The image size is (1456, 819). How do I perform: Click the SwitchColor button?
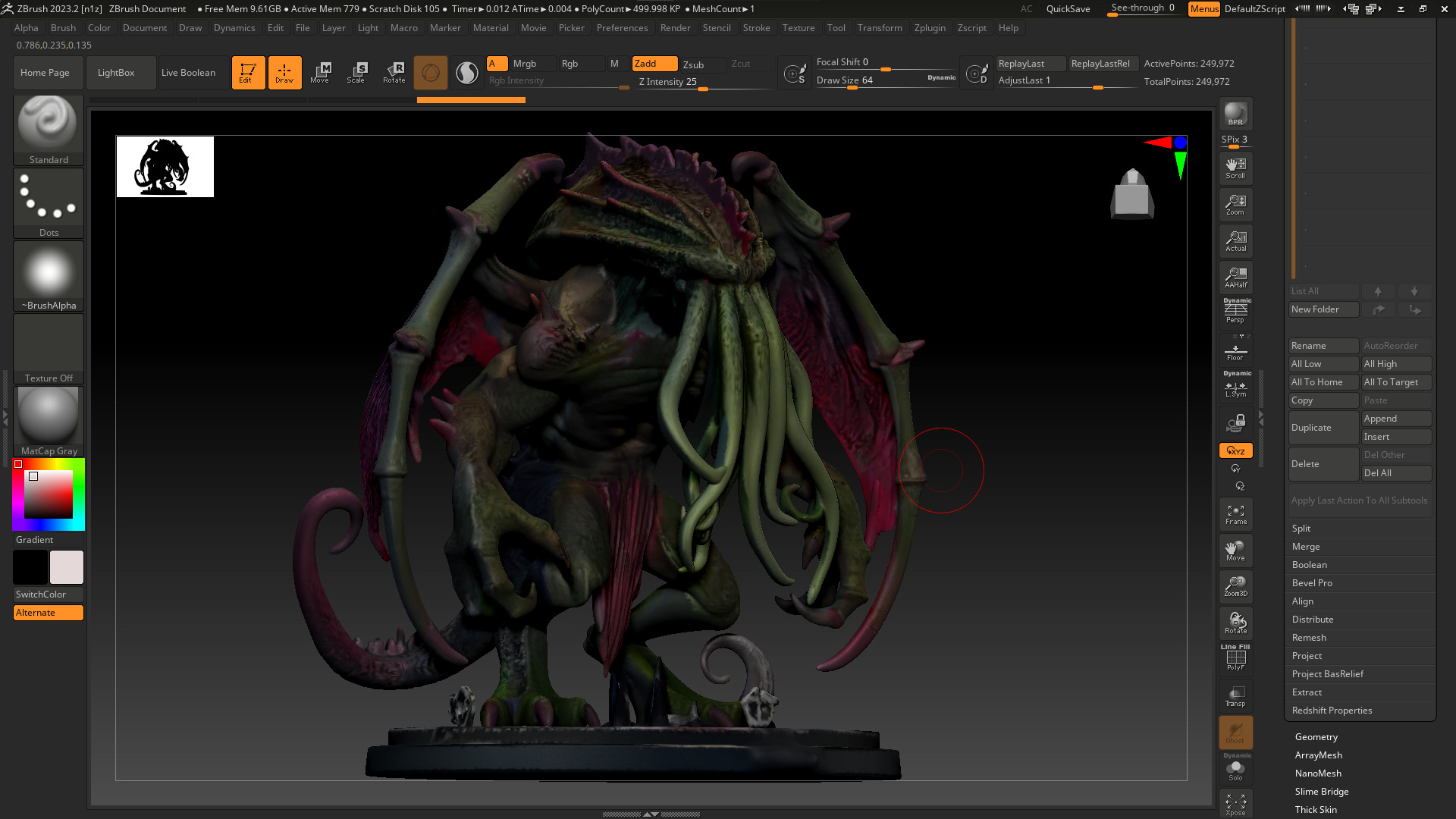pos(49,595)
